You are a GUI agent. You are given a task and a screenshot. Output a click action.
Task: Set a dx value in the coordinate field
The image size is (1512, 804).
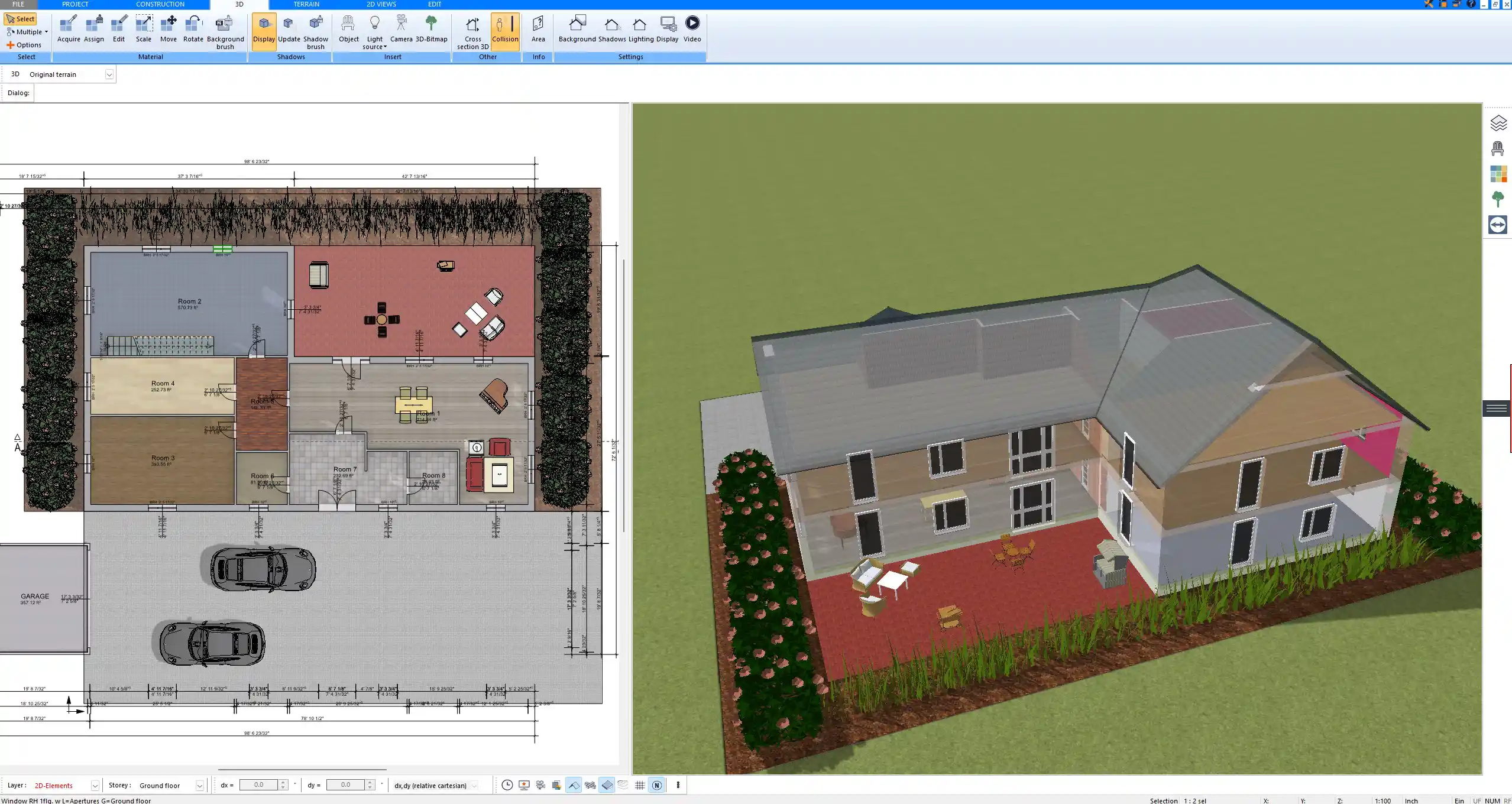pyautogui.click(x=261, y=784)
